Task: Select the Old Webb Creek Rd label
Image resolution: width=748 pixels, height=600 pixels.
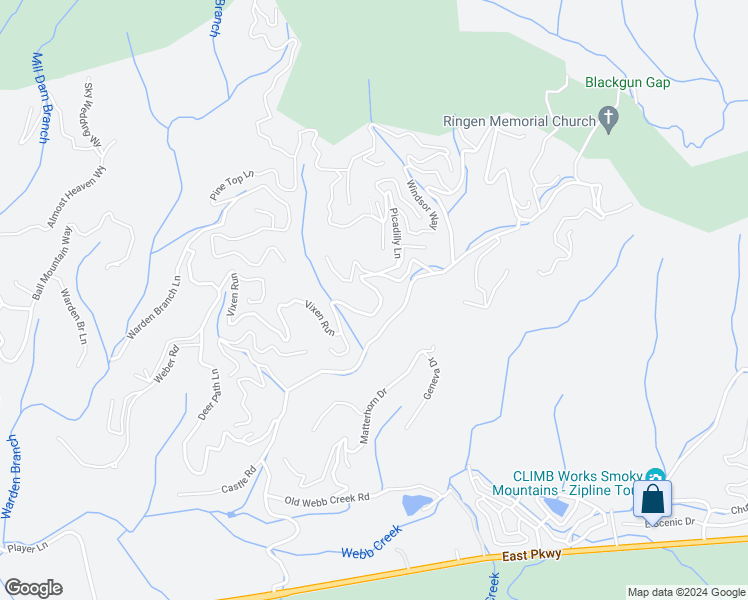Action: tap(327, 499)
